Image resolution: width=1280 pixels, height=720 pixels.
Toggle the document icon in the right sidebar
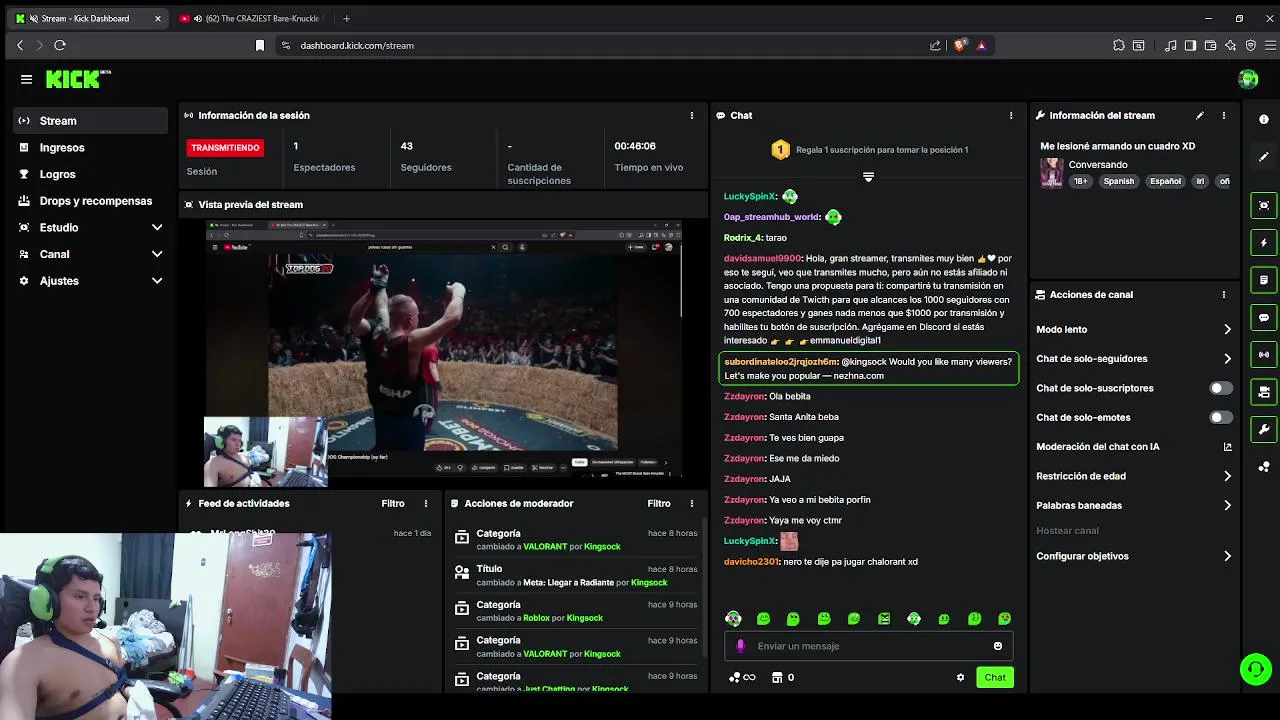click(x=1264, y=280)
